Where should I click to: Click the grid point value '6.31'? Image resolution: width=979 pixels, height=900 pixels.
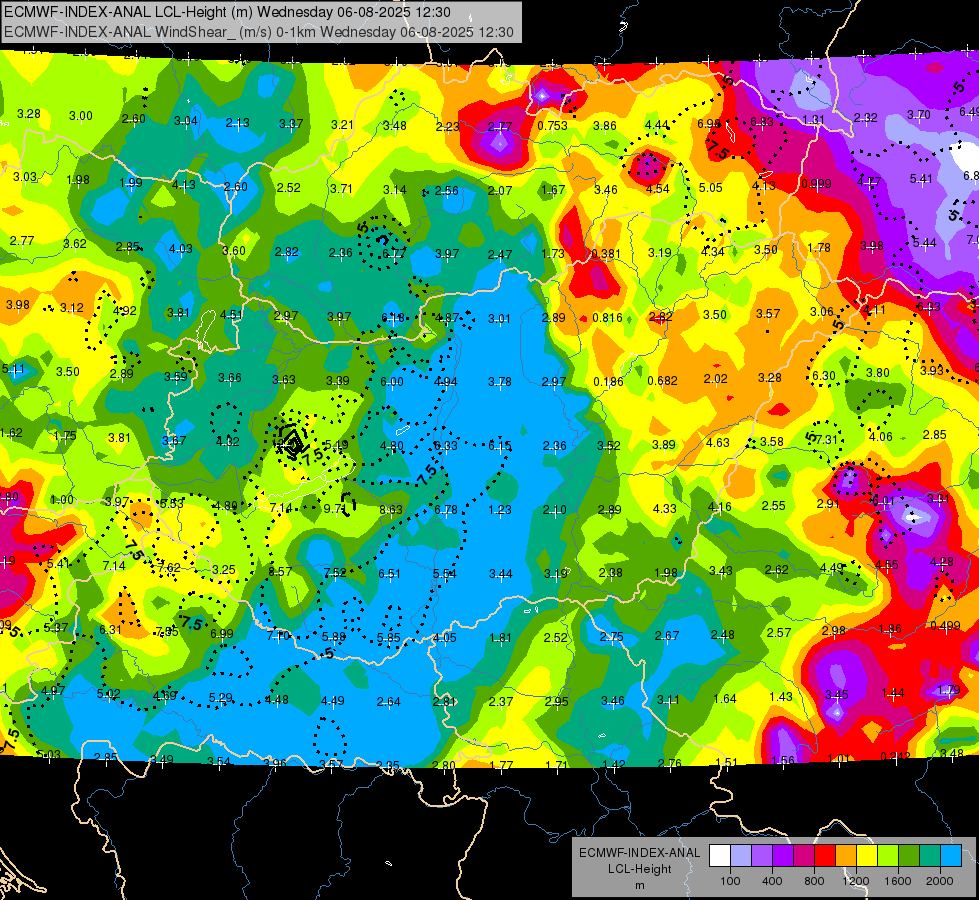point(111,630)
